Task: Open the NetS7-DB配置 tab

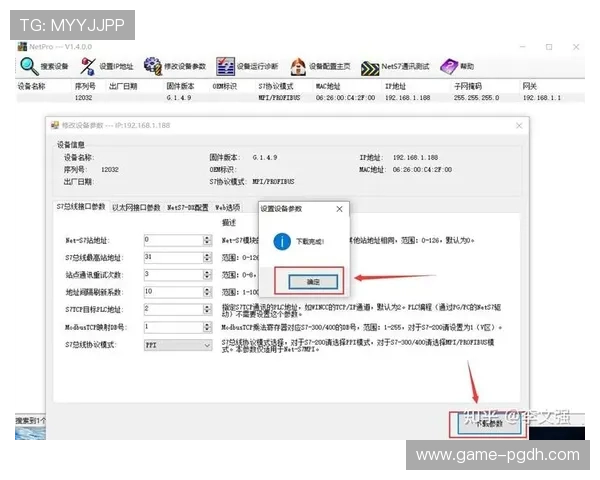Action: pos(188,207)
